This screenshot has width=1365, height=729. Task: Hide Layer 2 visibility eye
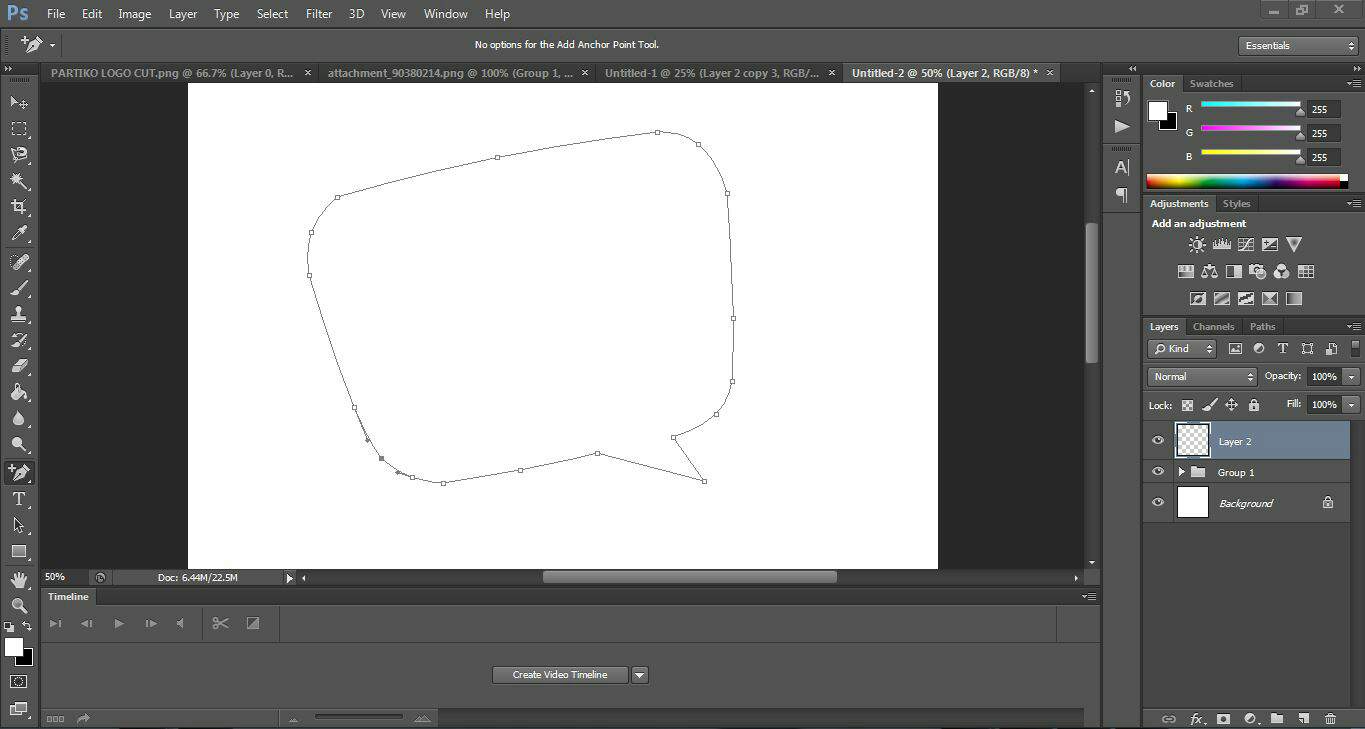(1158, 441)
